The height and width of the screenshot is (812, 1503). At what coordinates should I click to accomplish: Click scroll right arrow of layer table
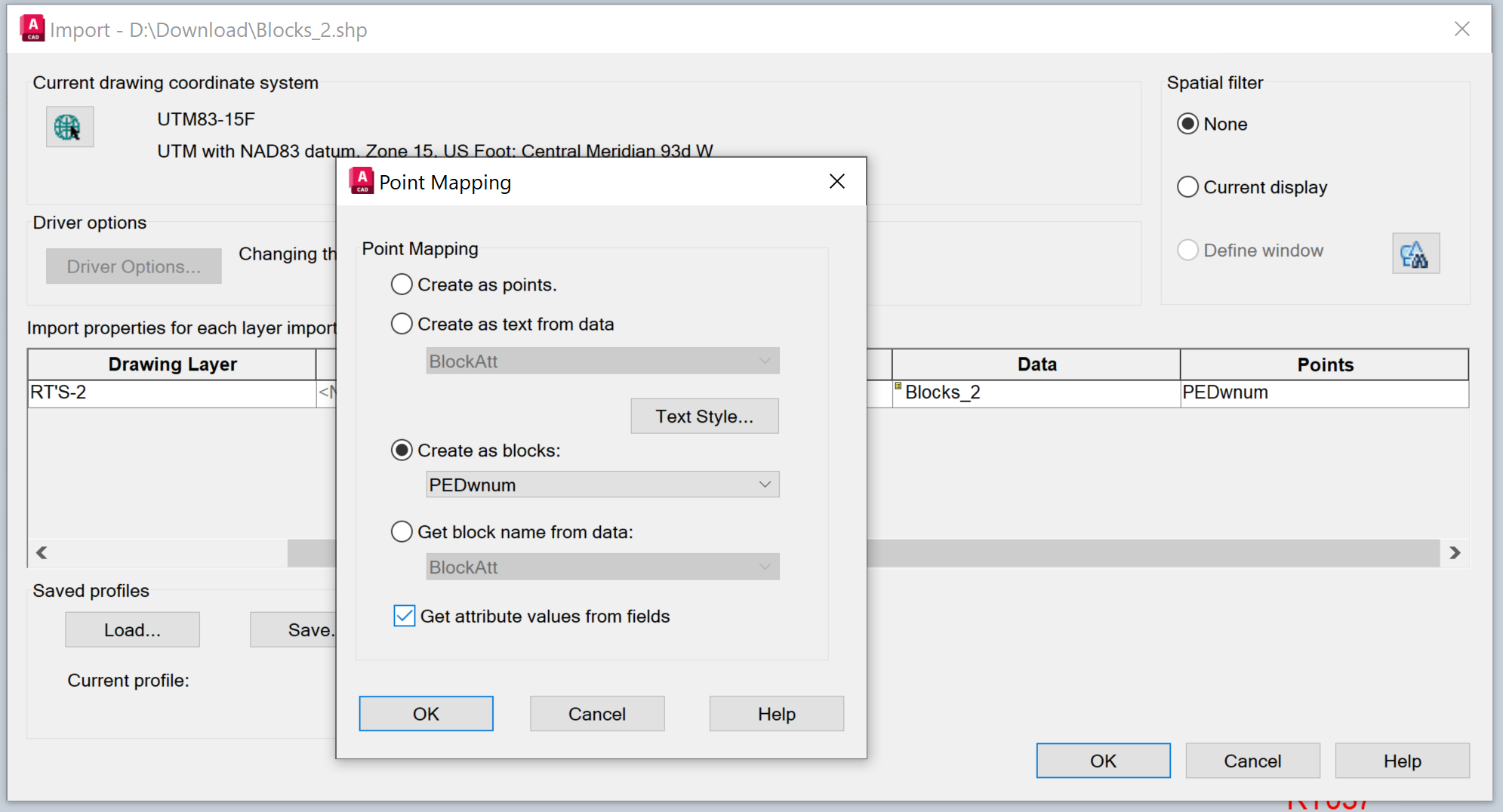[x=1455, y=552]
